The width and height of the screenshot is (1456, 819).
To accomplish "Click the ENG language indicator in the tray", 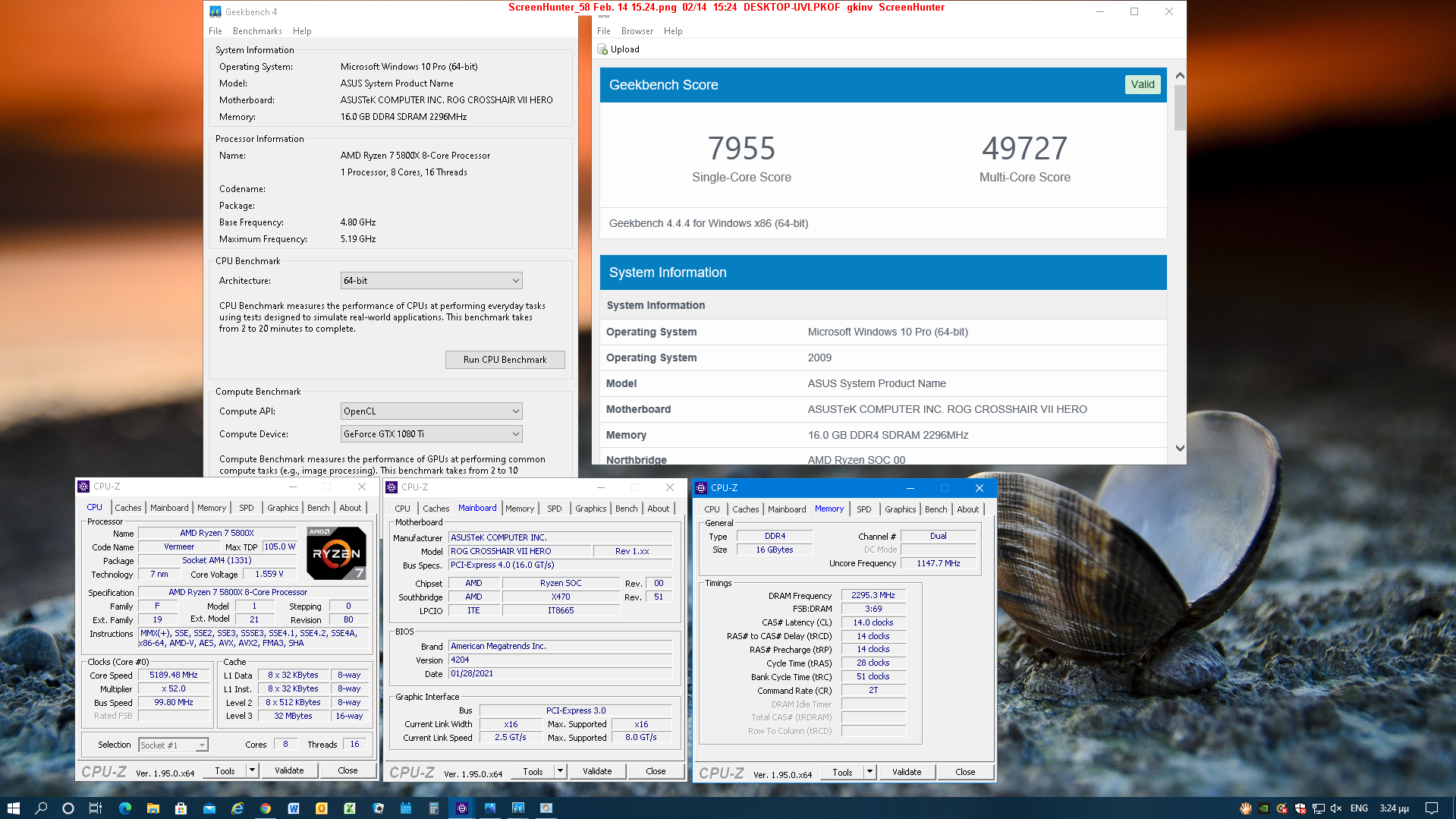I will 1359,808.
